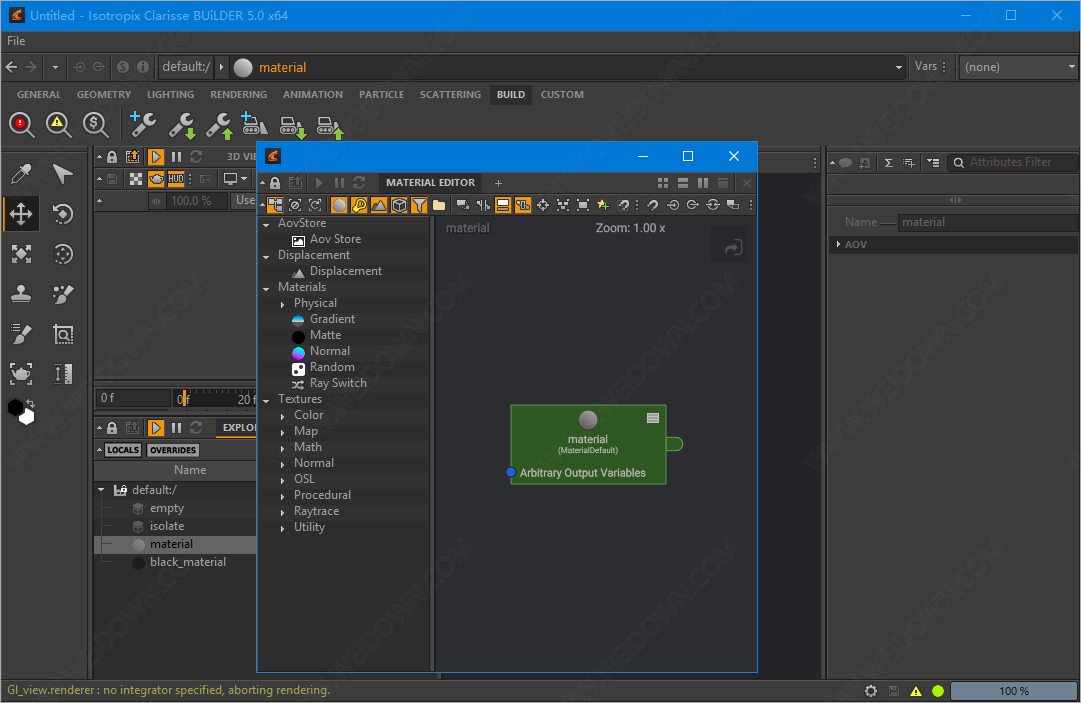Click the yellow warning search icon
The width and height of the screenshot is (1081, 703).
coord(59,125)
